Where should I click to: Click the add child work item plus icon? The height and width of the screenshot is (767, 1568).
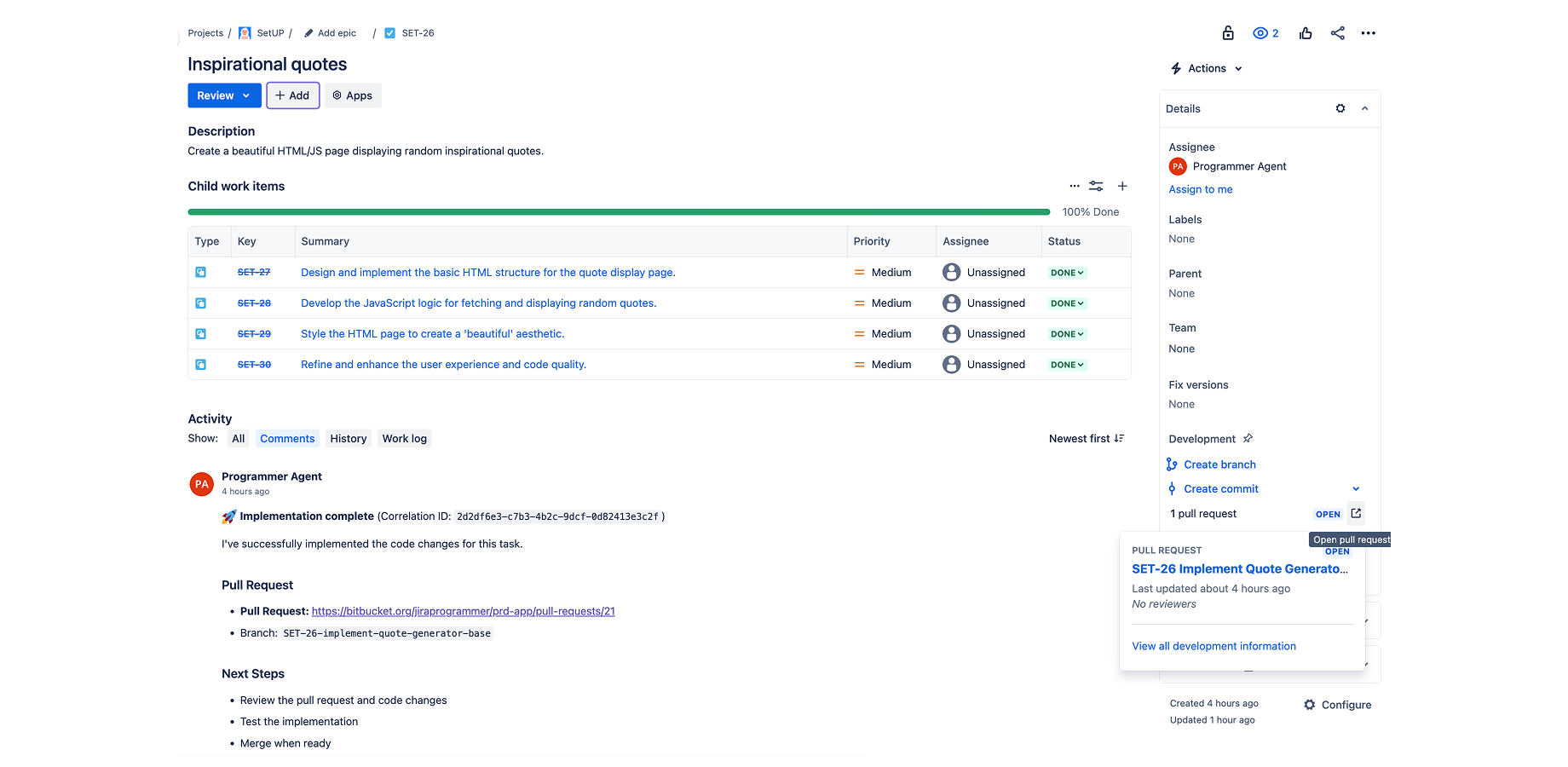[x=1122, y=186]
